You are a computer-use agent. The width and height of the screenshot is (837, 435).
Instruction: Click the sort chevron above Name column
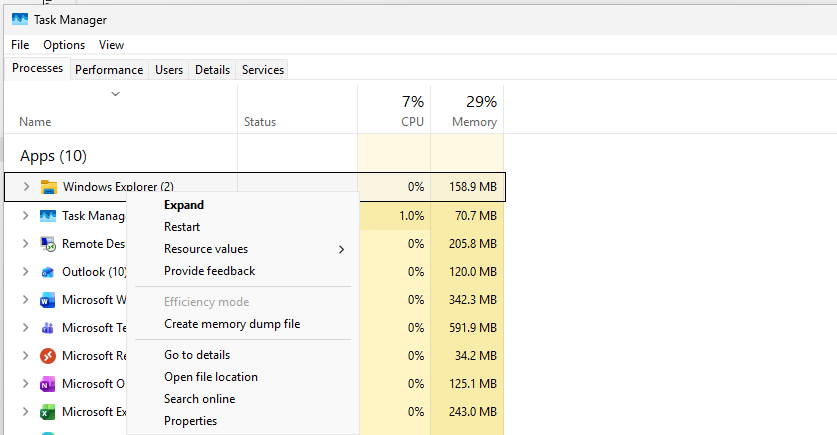coord(115,94)
